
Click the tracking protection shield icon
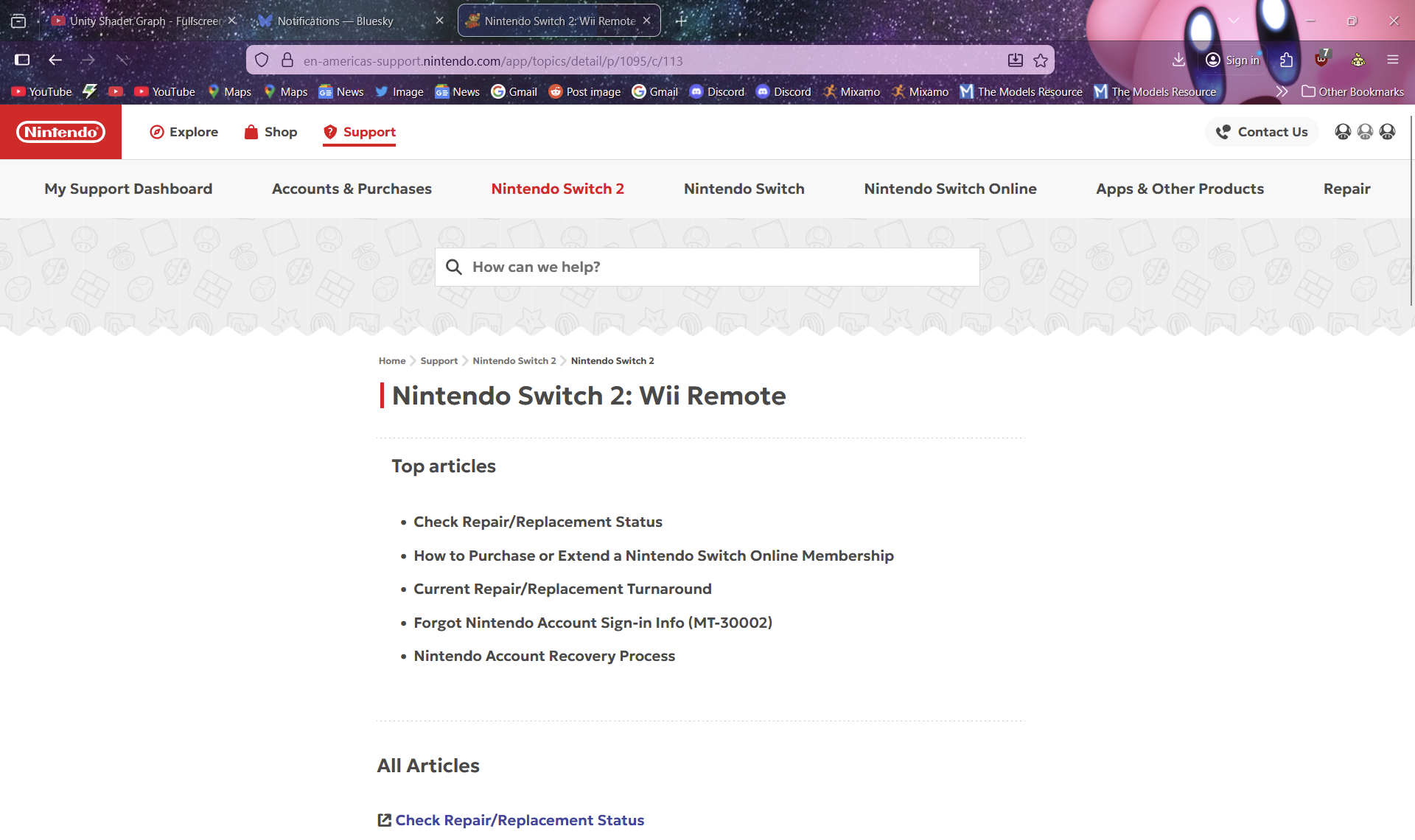coord(262,60)
